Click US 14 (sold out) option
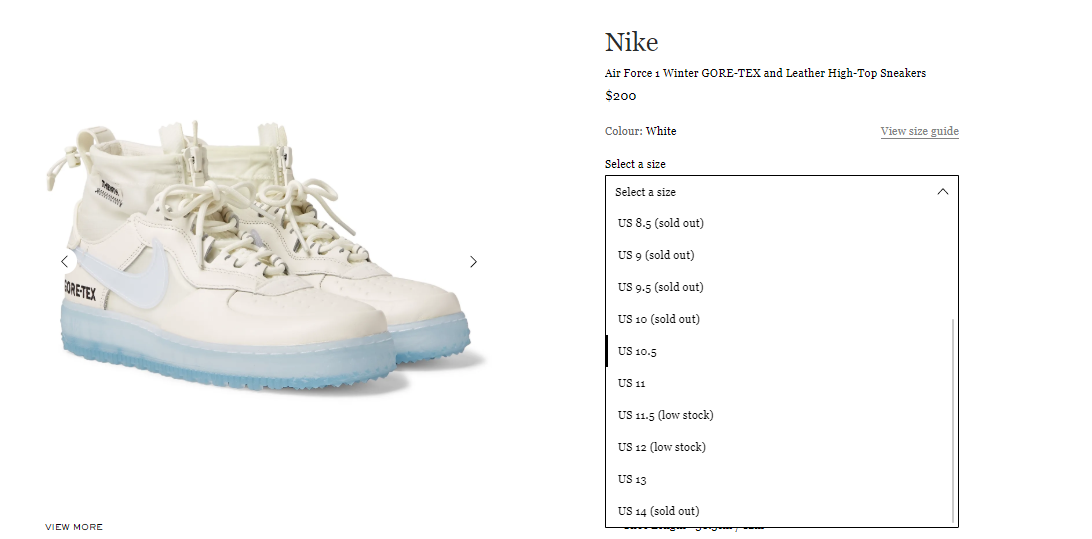 click(781, 511)
